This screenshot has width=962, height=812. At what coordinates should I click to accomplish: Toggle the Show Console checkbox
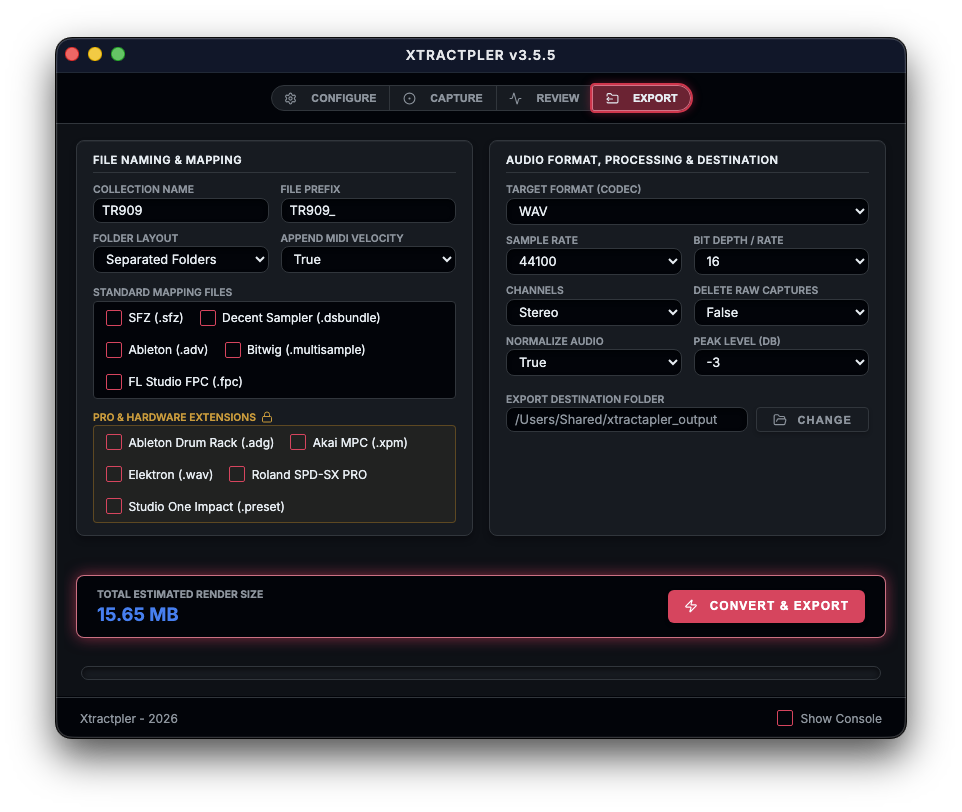click(785, 718)
